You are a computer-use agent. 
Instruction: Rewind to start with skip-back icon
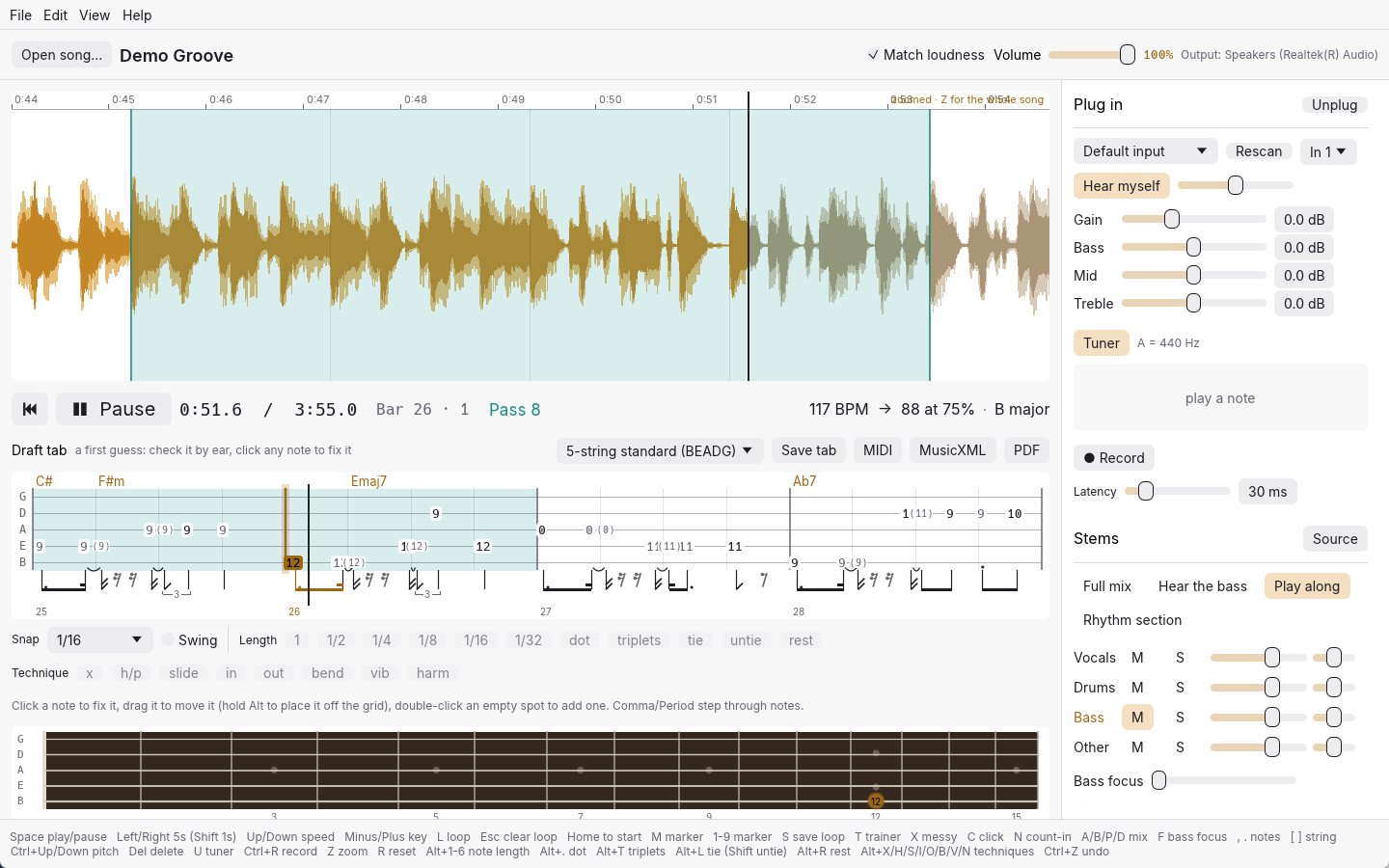click(x=30, y=409)
